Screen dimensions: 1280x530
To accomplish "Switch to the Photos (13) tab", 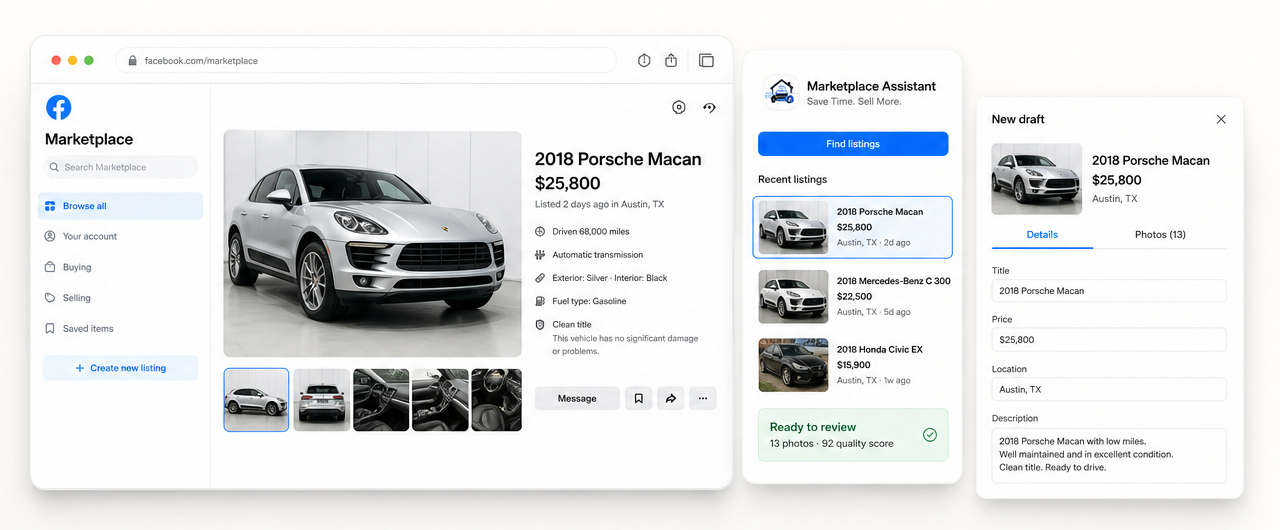I will tap(1160, 235).
